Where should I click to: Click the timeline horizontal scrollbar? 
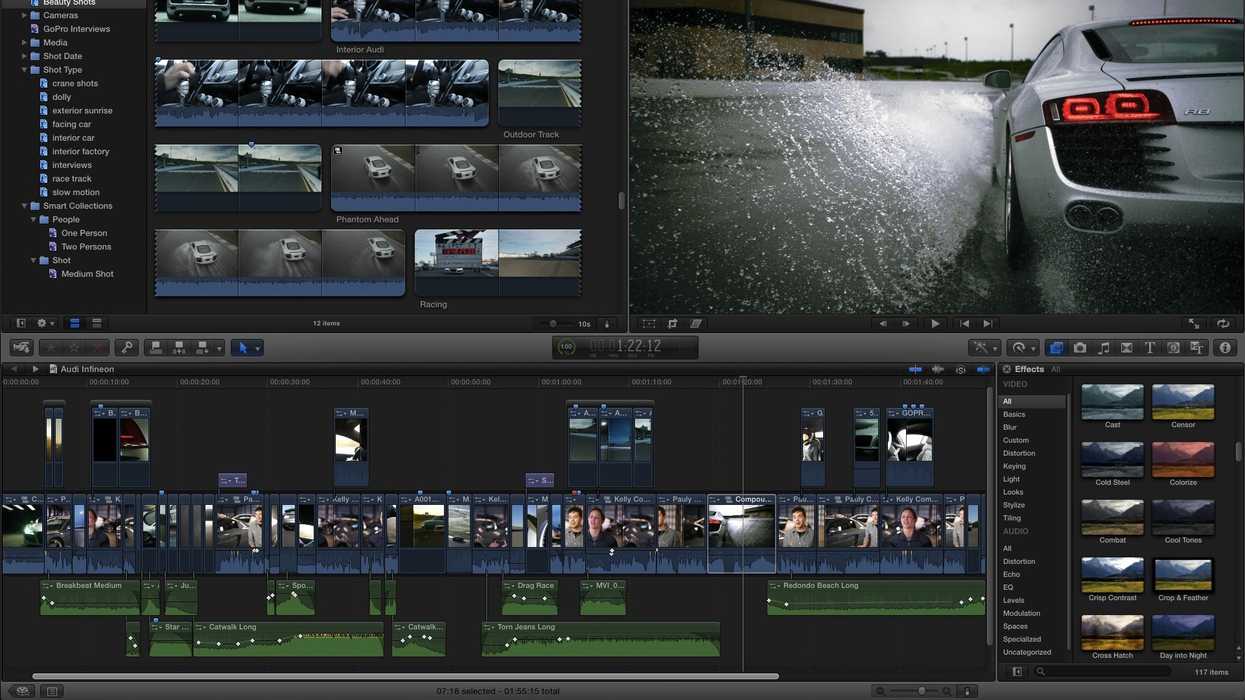[x=405, y=677]
